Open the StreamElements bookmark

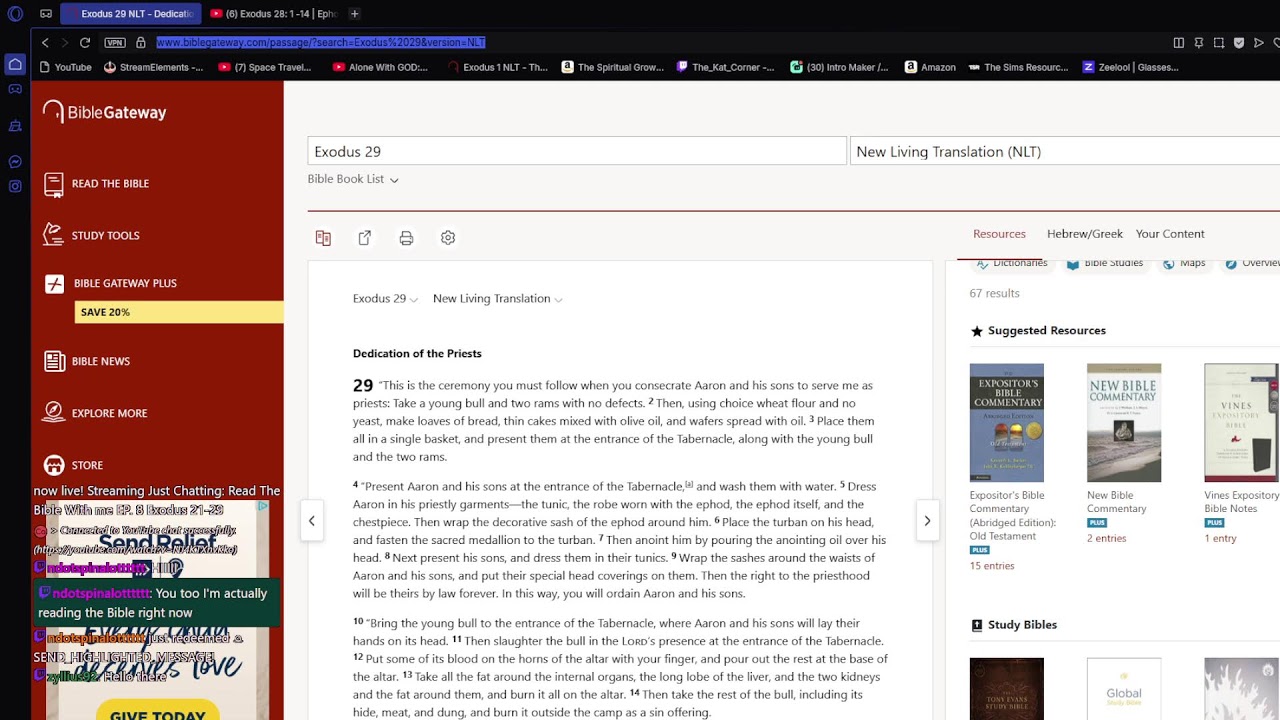(153, 67)
